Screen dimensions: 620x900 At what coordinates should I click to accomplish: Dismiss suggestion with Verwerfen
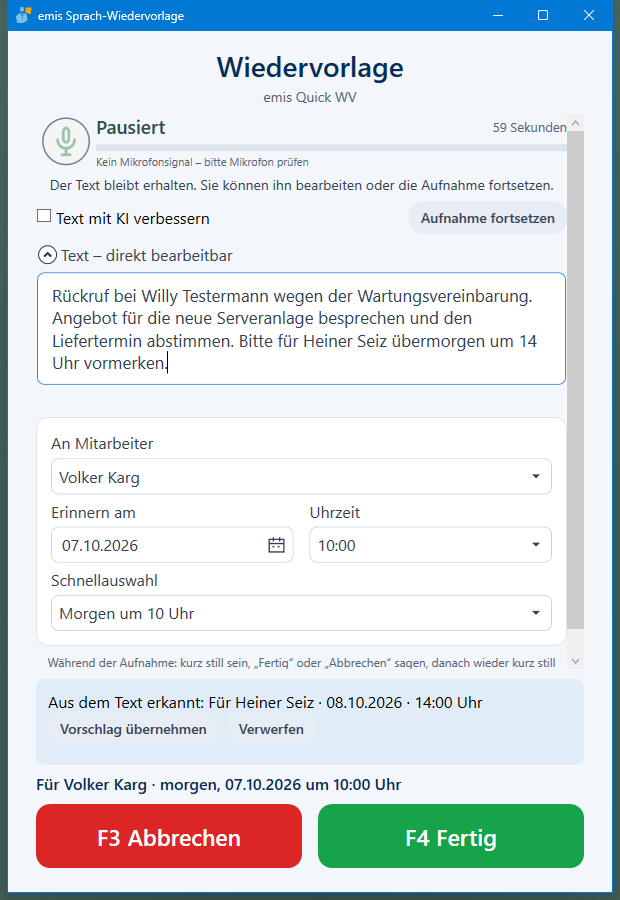click(x=271, y=730)
